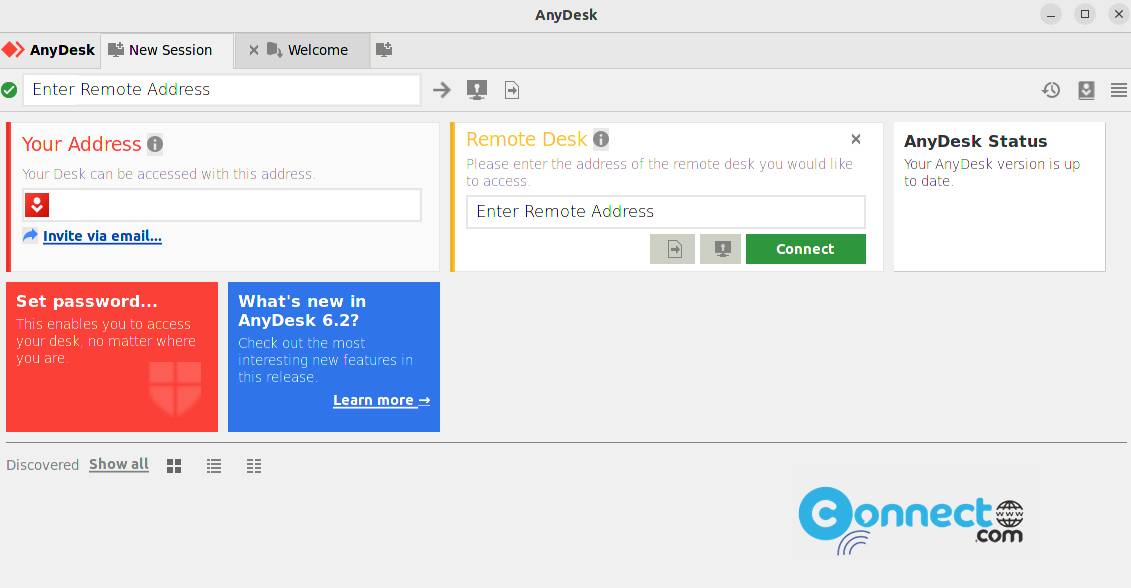Open the main hamburger menu
This screenshot has width=1131, height=588.
tap(1119, 89)
